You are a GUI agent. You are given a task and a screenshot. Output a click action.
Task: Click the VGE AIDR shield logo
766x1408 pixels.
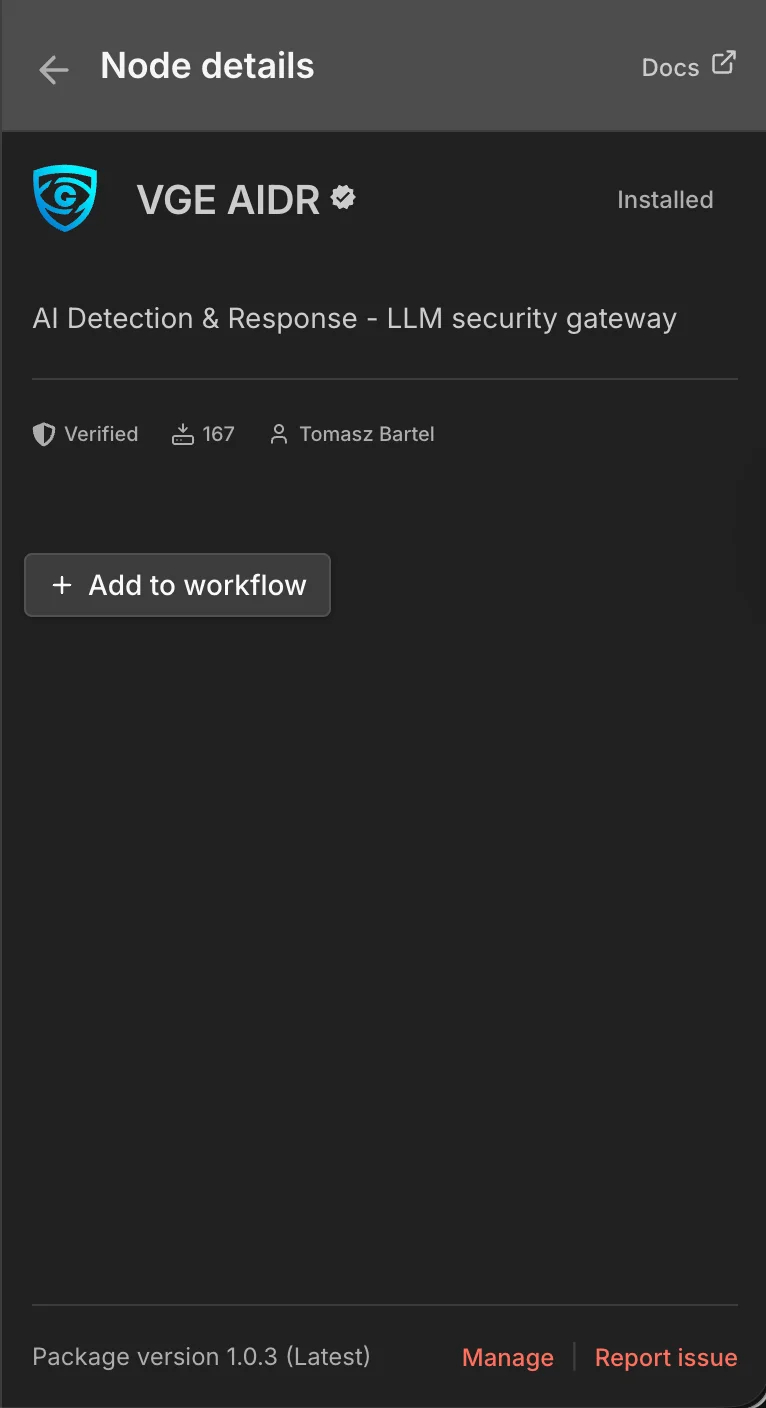click(65, 198)
